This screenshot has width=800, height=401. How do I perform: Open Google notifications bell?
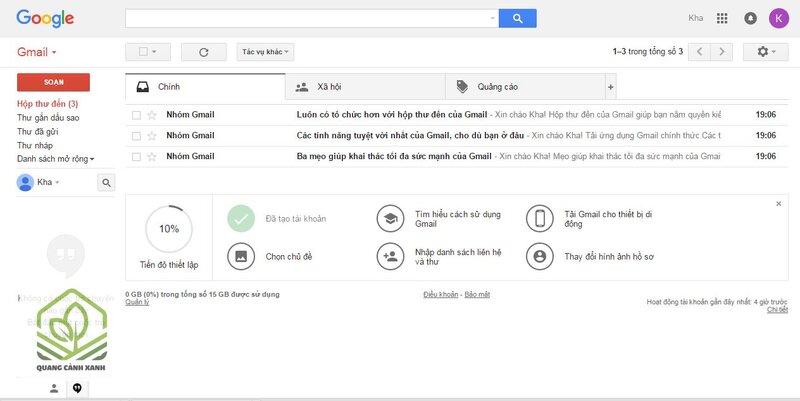(x=751, y=18)
